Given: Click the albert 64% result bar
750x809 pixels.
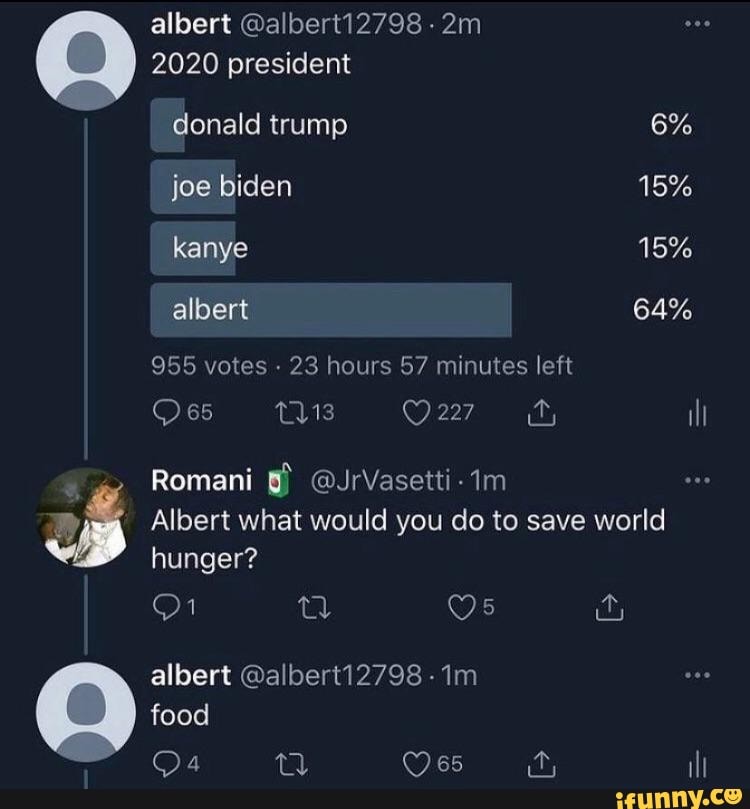Looking at the screenshot, I should click(x=330, y=309).
